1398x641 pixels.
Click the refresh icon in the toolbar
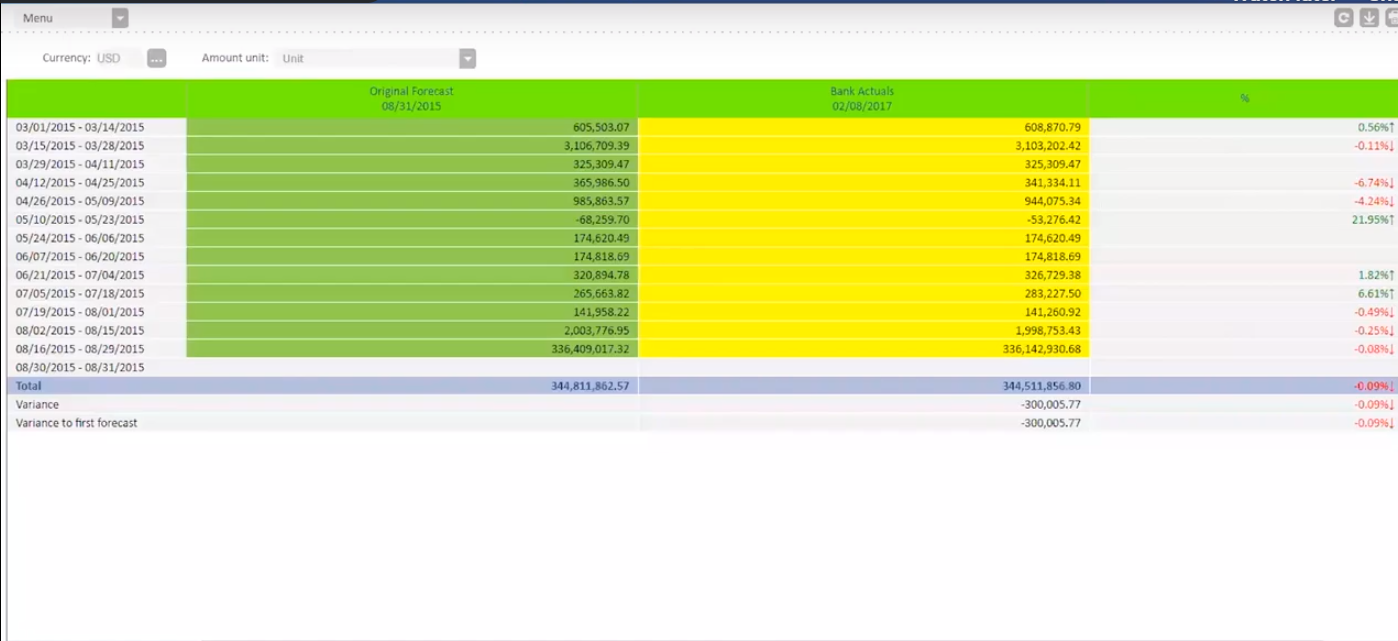[1344, 17]
